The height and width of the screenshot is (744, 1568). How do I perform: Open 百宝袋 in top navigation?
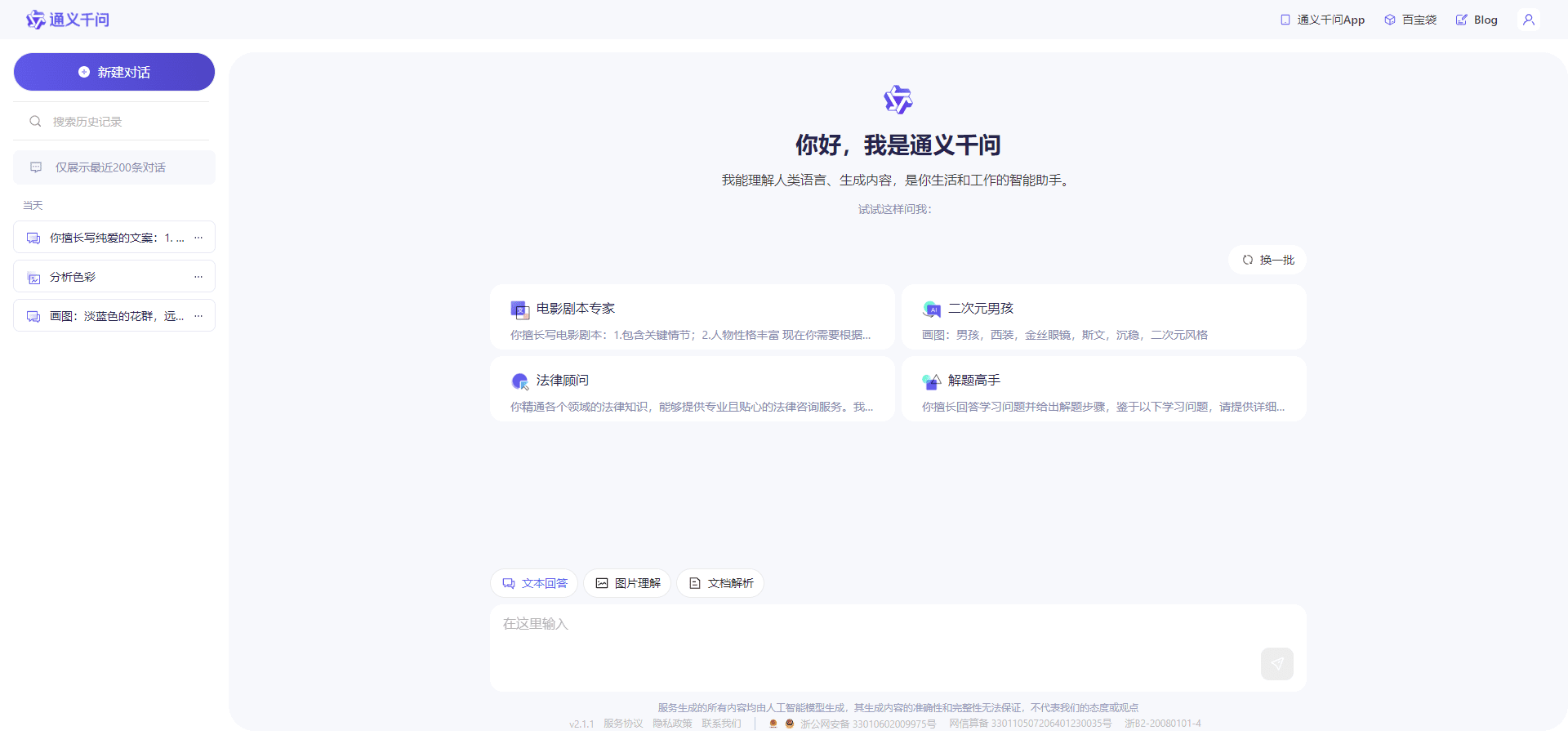pyautogui.click(x=1410, y=20)
